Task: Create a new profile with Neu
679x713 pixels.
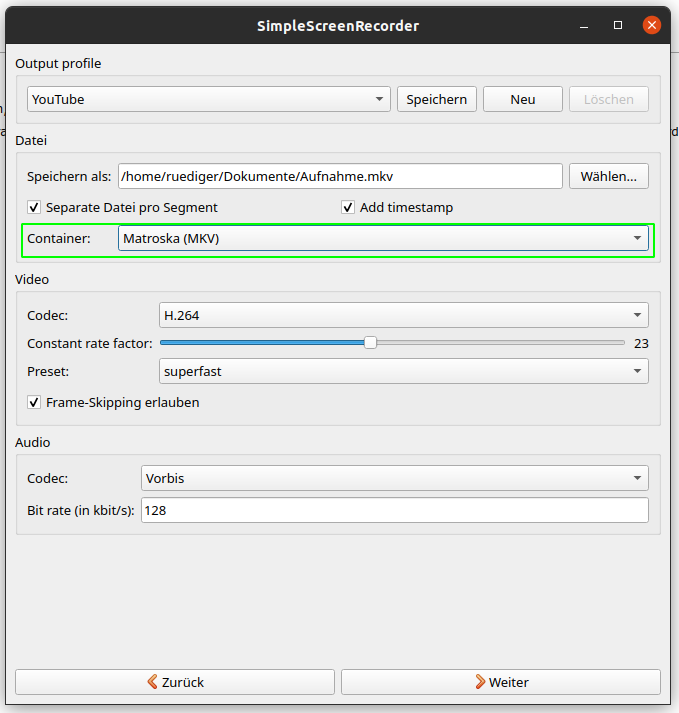Action: pyautogui.click(x=523, y=99)
